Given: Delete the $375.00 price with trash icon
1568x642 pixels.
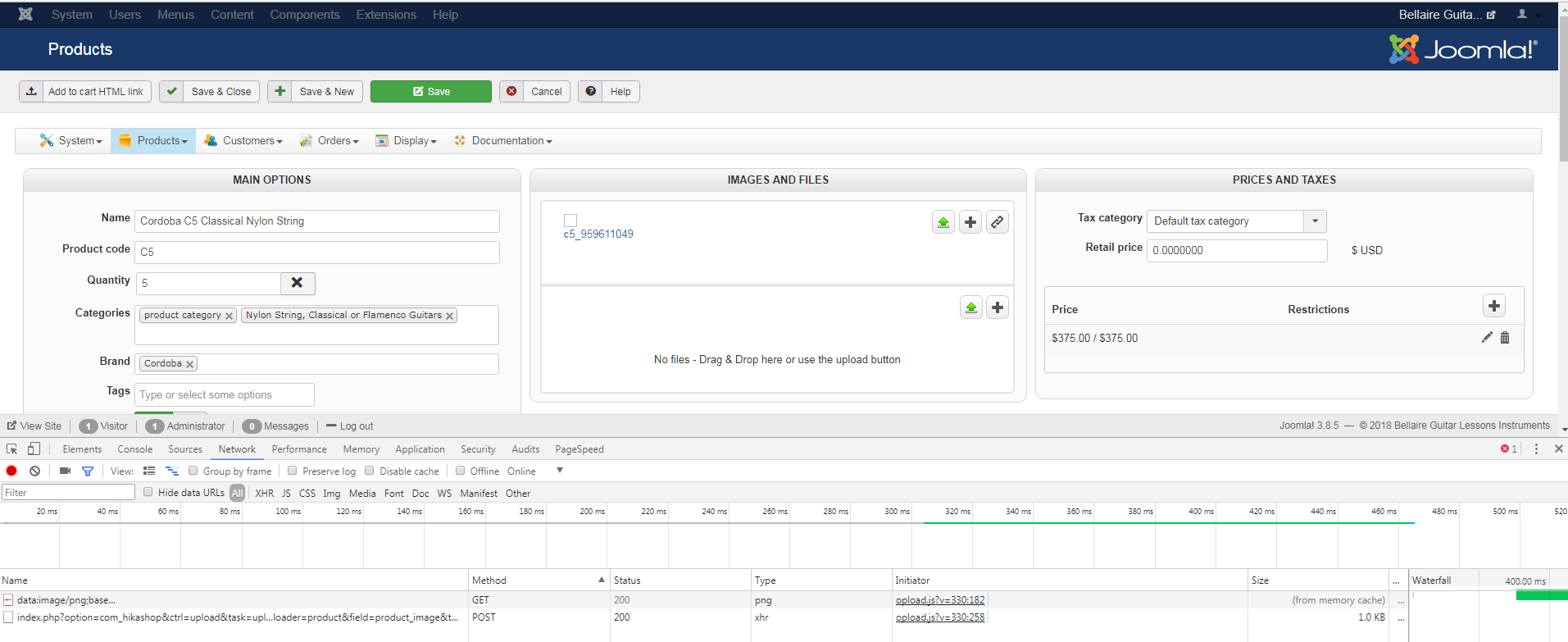Looking at the screenshot, I should coord(1505,338).
